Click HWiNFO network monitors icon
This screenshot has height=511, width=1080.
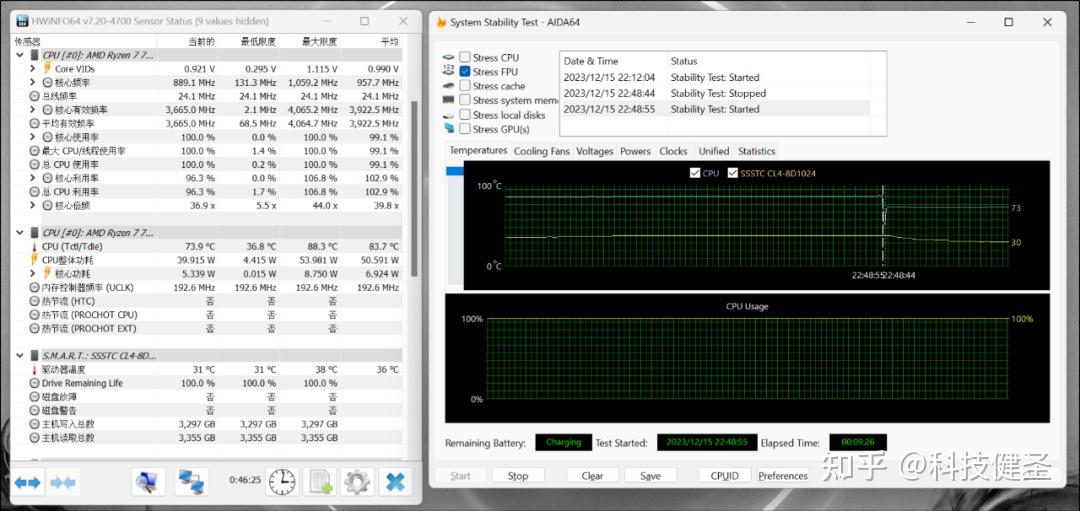click(x=191, y=482)
